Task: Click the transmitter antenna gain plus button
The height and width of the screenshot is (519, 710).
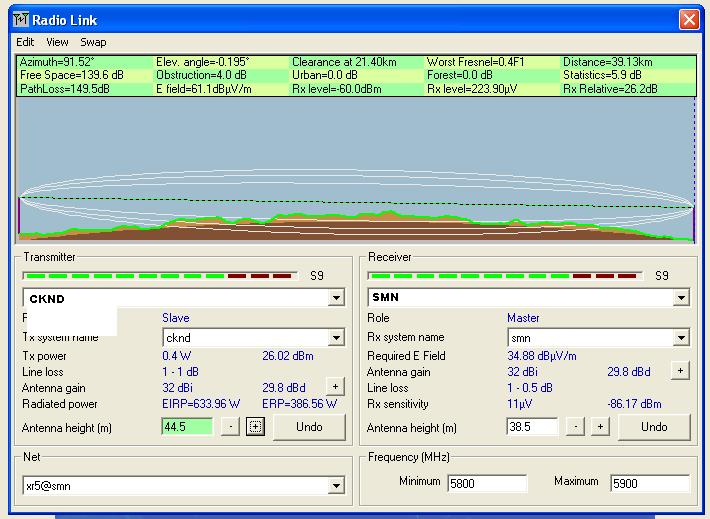Action: point(335,387)
